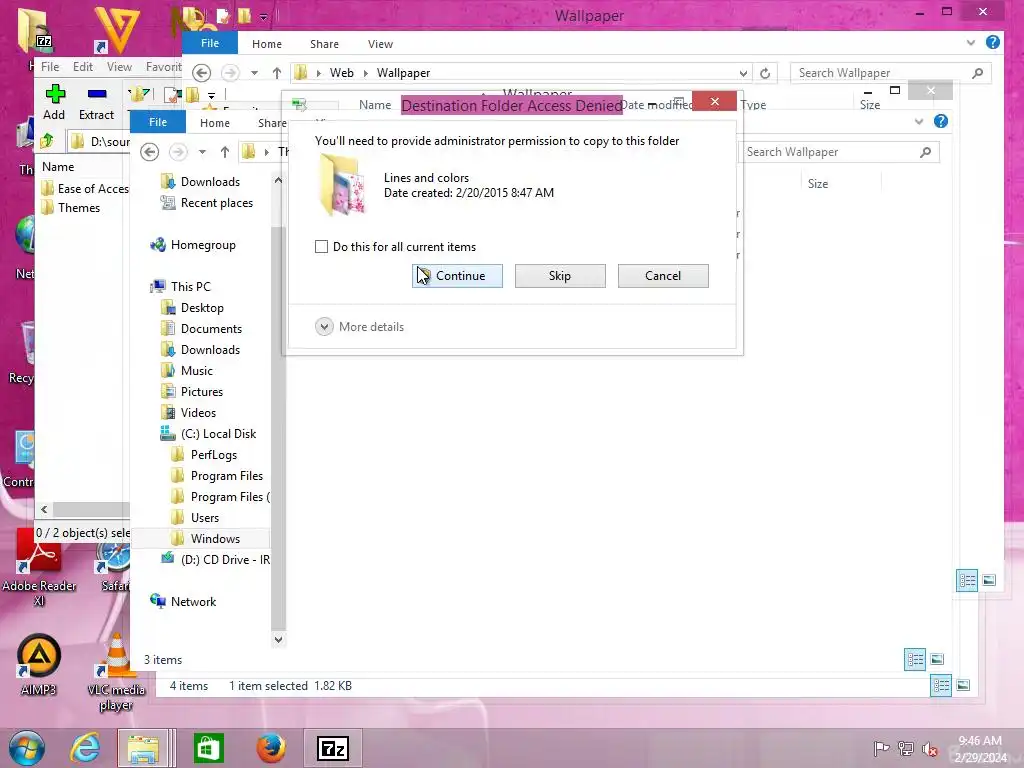Open File tab in back Wallpaper window
1024x768 pixels.
click(210, 44)
